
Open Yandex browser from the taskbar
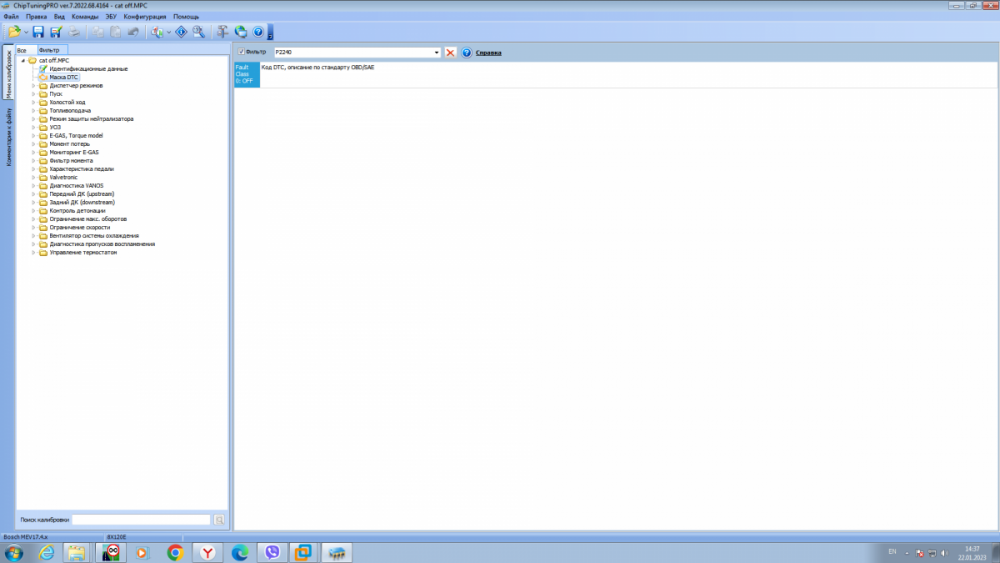point(207,553)
